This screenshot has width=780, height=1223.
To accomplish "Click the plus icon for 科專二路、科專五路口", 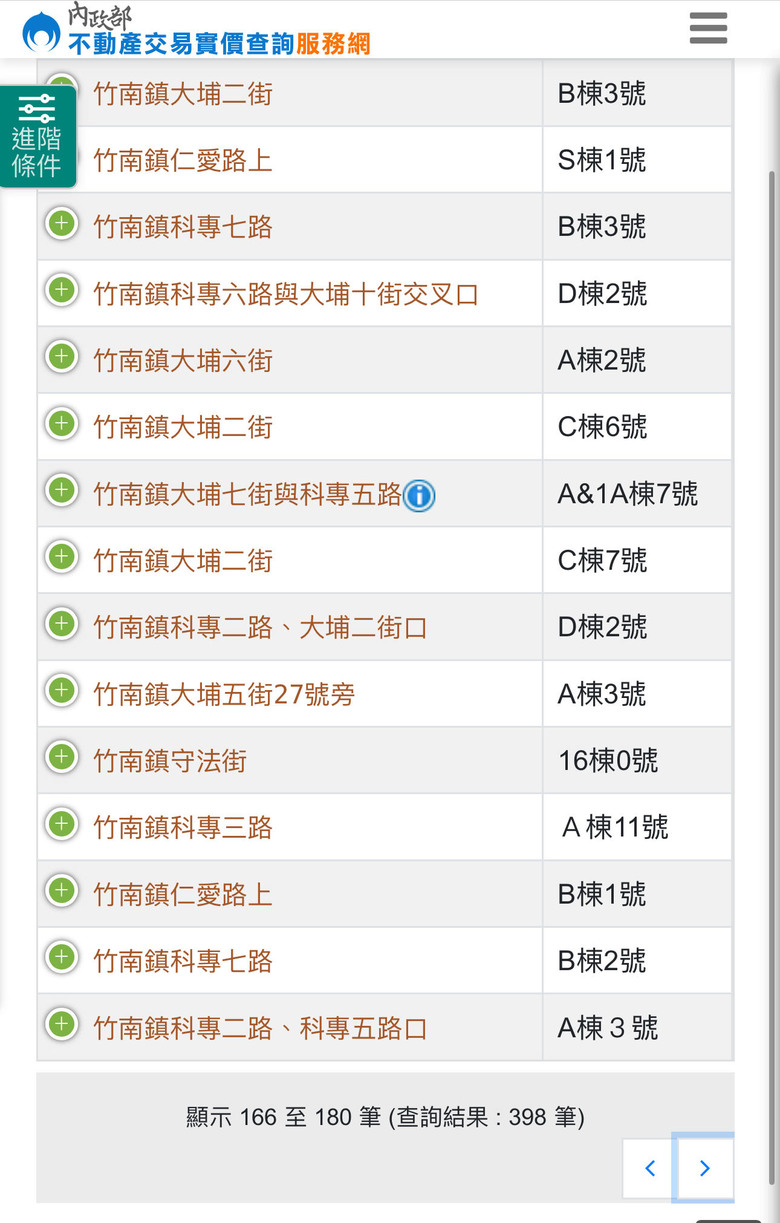I will pos(62,1024).
